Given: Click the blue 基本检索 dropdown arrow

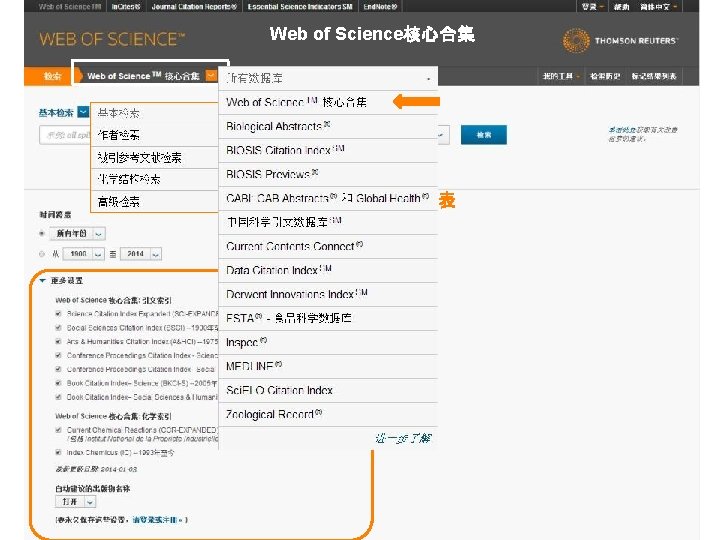Looking at the screenshot, I should 83,112.
